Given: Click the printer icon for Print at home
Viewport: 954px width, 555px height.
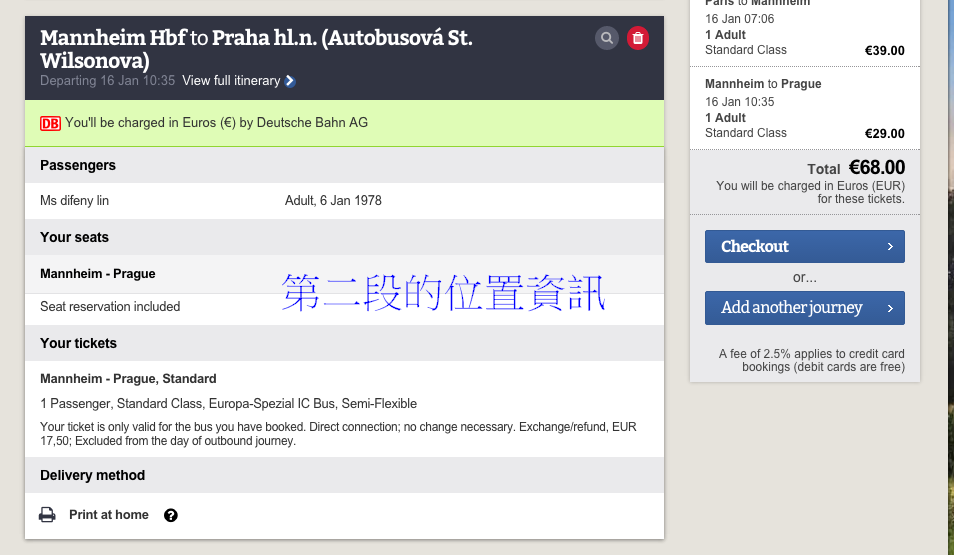Looking at the screenshot, I should click(47, 515).
